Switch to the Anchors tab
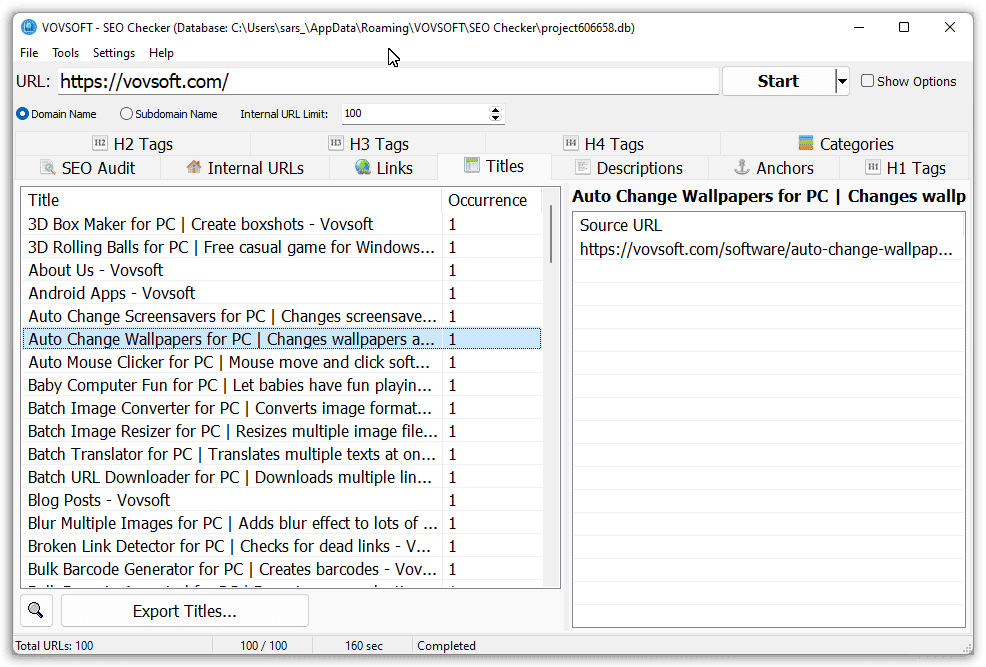 pos(774,168)
